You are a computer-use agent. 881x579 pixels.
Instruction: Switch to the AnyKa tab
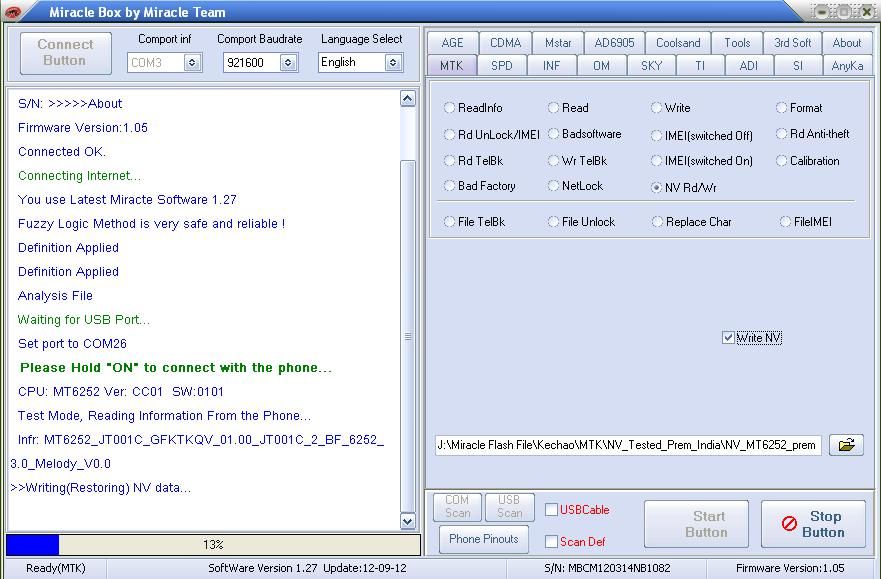coord(847,66)
